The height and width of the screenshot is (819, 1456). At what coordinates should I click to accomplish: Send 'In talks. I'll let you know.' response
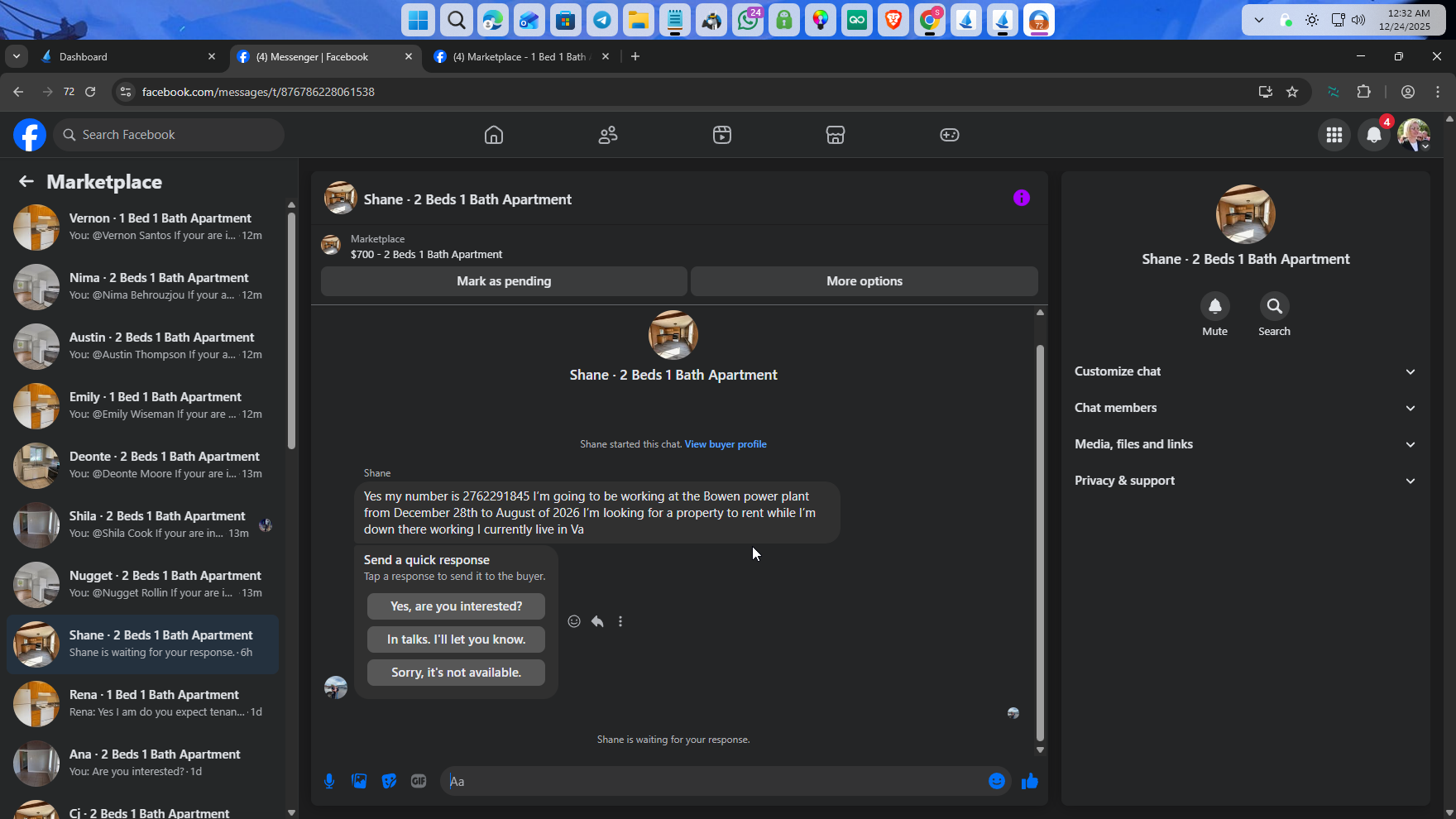tap(456, 639)
